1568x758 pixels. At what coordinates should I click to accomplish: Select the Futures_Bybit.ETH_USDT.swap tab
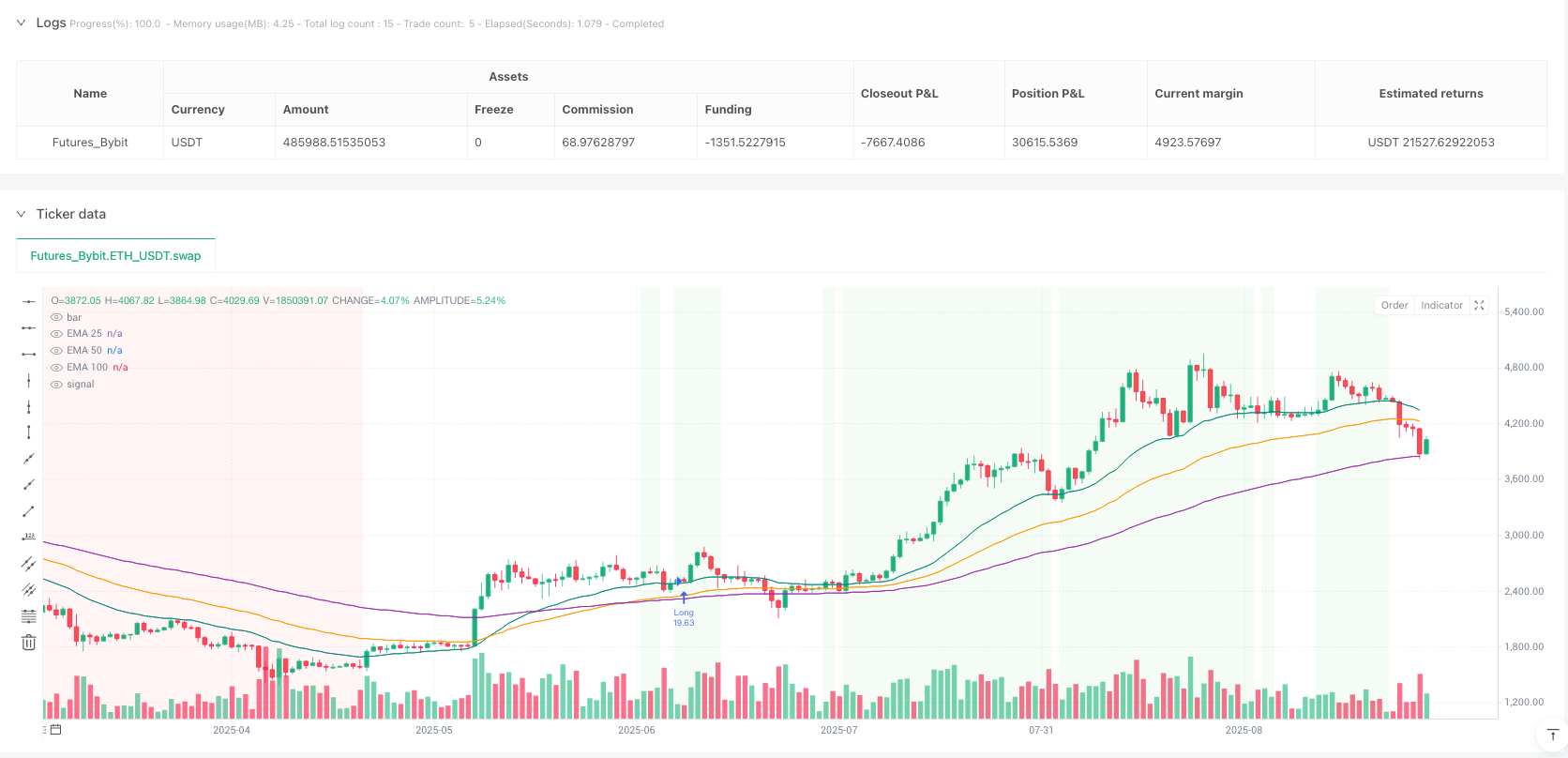(115, 255)
